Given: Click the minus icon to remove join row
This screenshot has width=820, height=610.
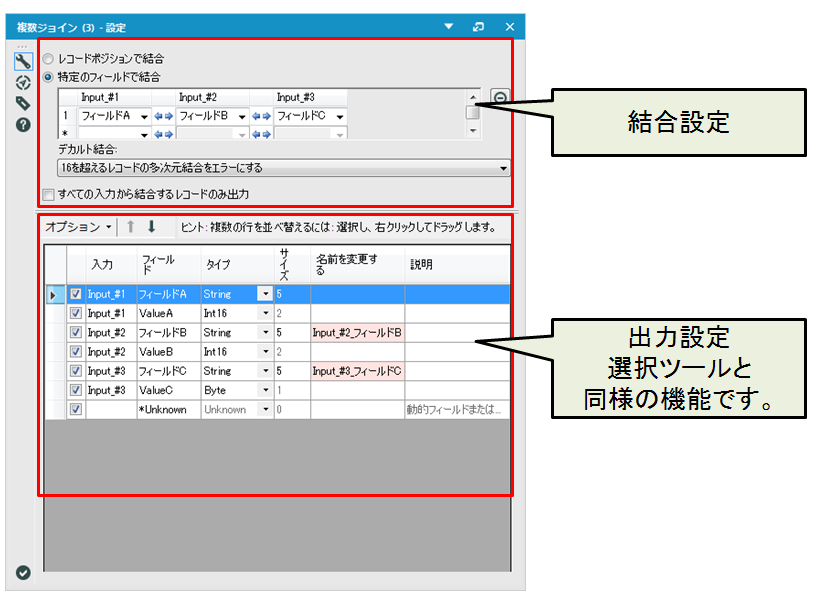Looking at the screenshot, I should coord(499,98).
